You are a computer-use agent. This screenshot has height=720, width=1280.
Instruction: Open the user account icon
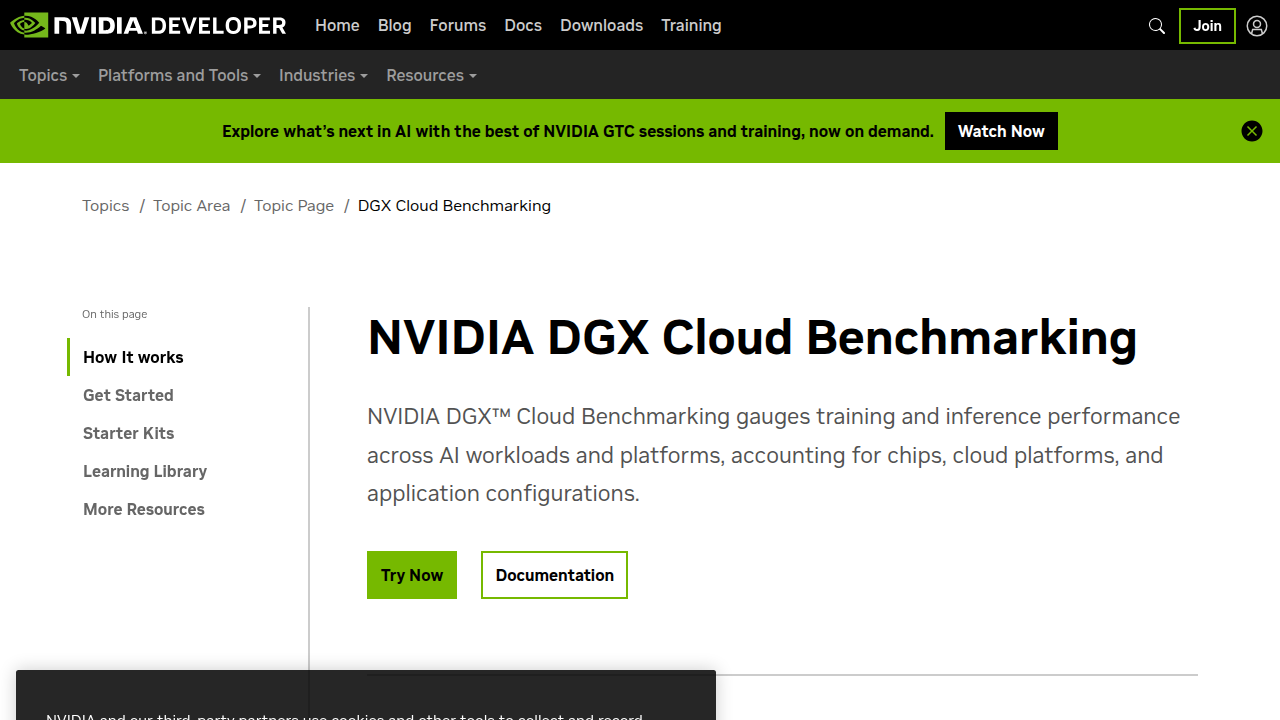coord(1257,26)
